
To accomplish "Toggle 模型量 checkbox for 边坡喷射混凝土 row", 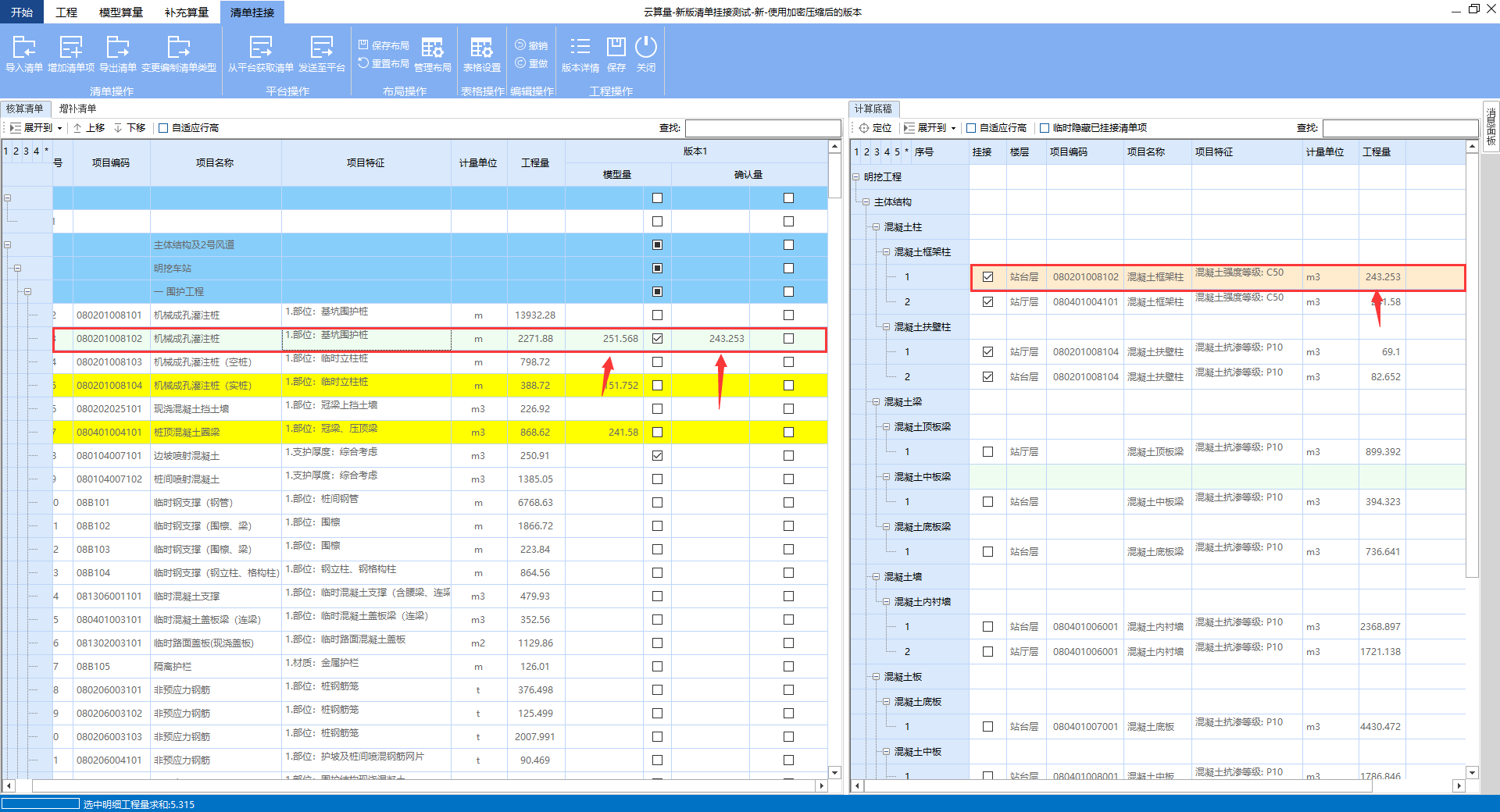I will [x=657, y=455].
